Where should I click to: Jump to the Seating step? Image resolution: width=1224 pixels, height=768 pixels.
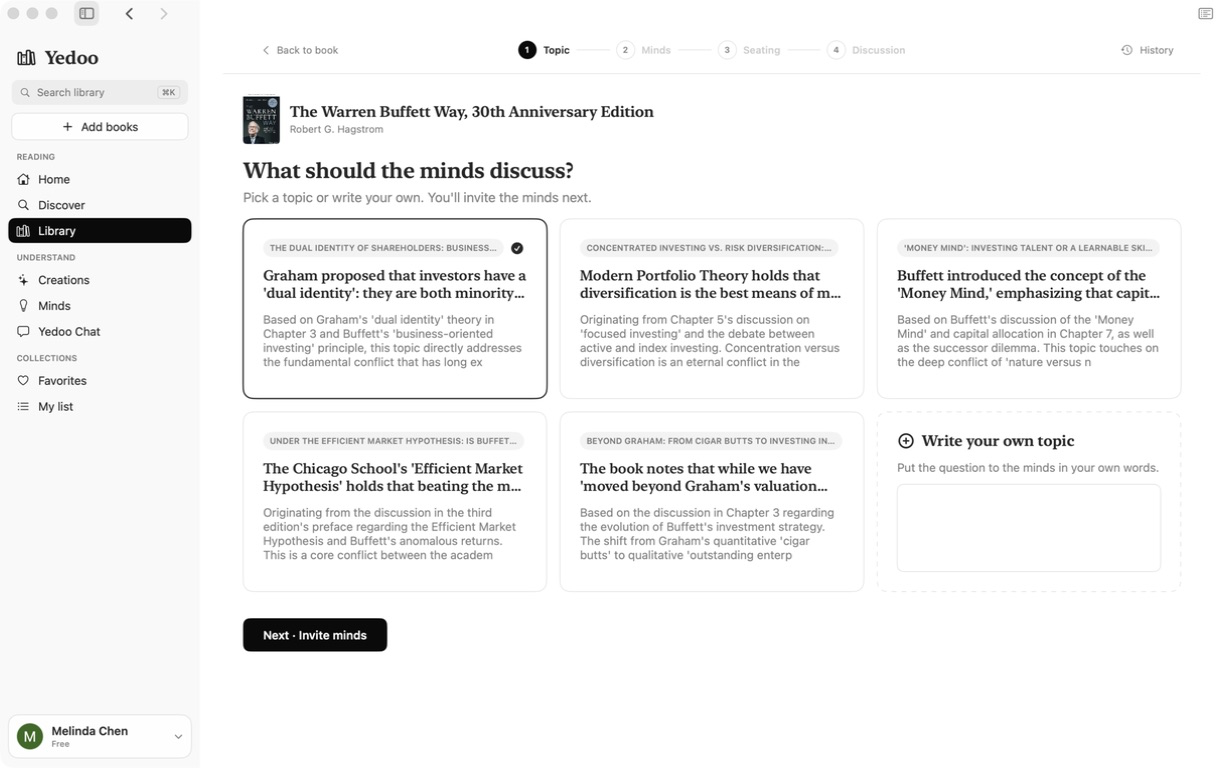pos(749,50)
